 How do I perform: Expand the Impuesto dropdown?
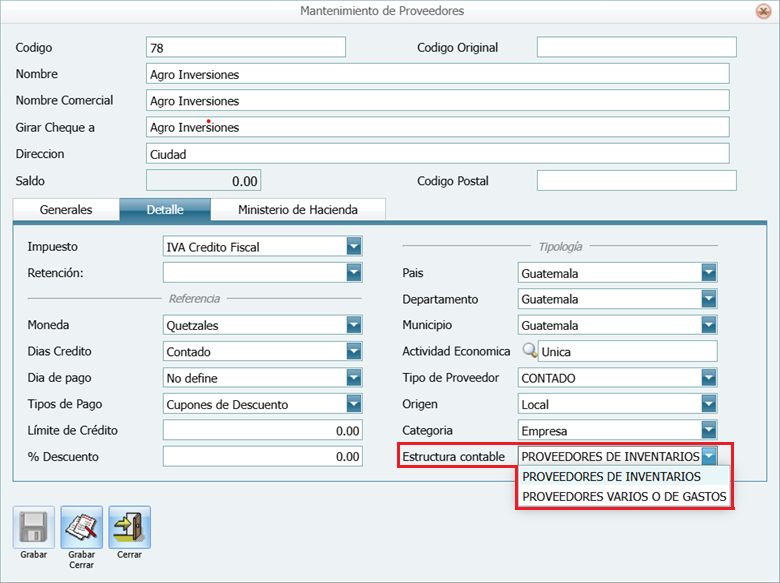pyautogui.click(x=354, y=246)
